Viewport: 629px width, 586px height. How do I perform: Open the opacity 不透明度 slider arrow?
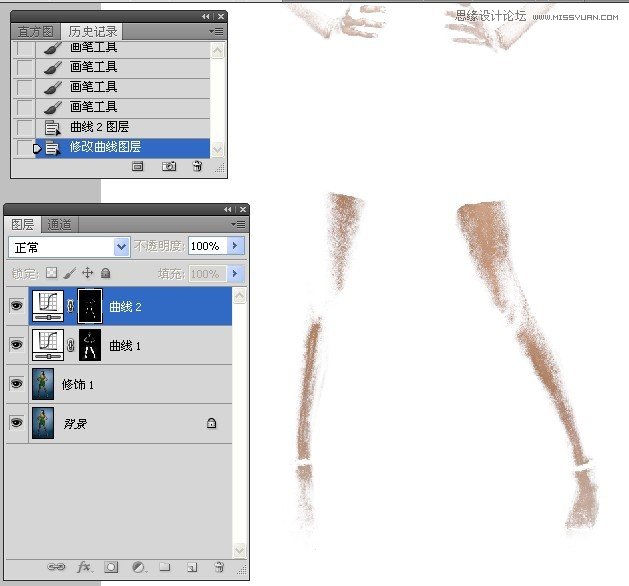tap(236, 246)
